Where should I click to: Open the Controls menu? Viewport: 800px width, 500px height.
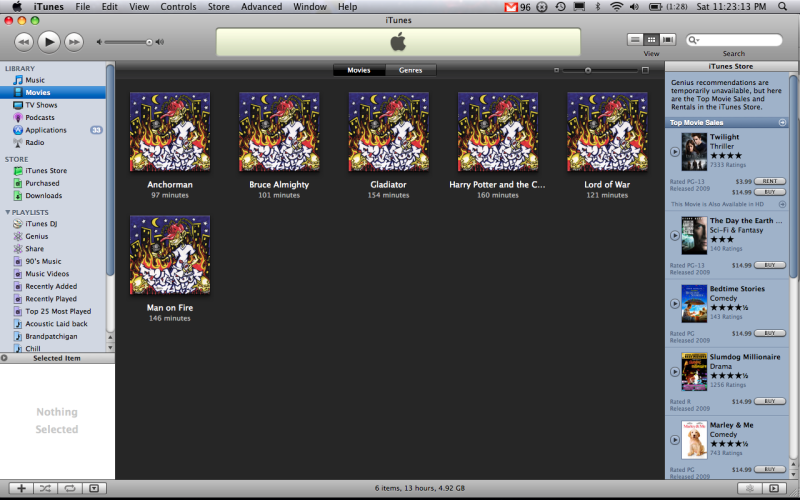[178, 7]
